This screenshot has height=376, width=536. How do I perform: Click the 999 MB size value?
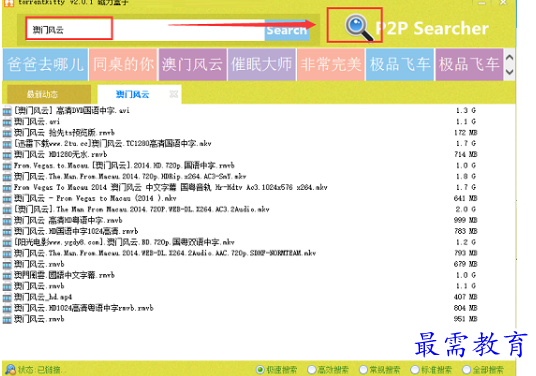pyautogui.click(x=466, y=220)
